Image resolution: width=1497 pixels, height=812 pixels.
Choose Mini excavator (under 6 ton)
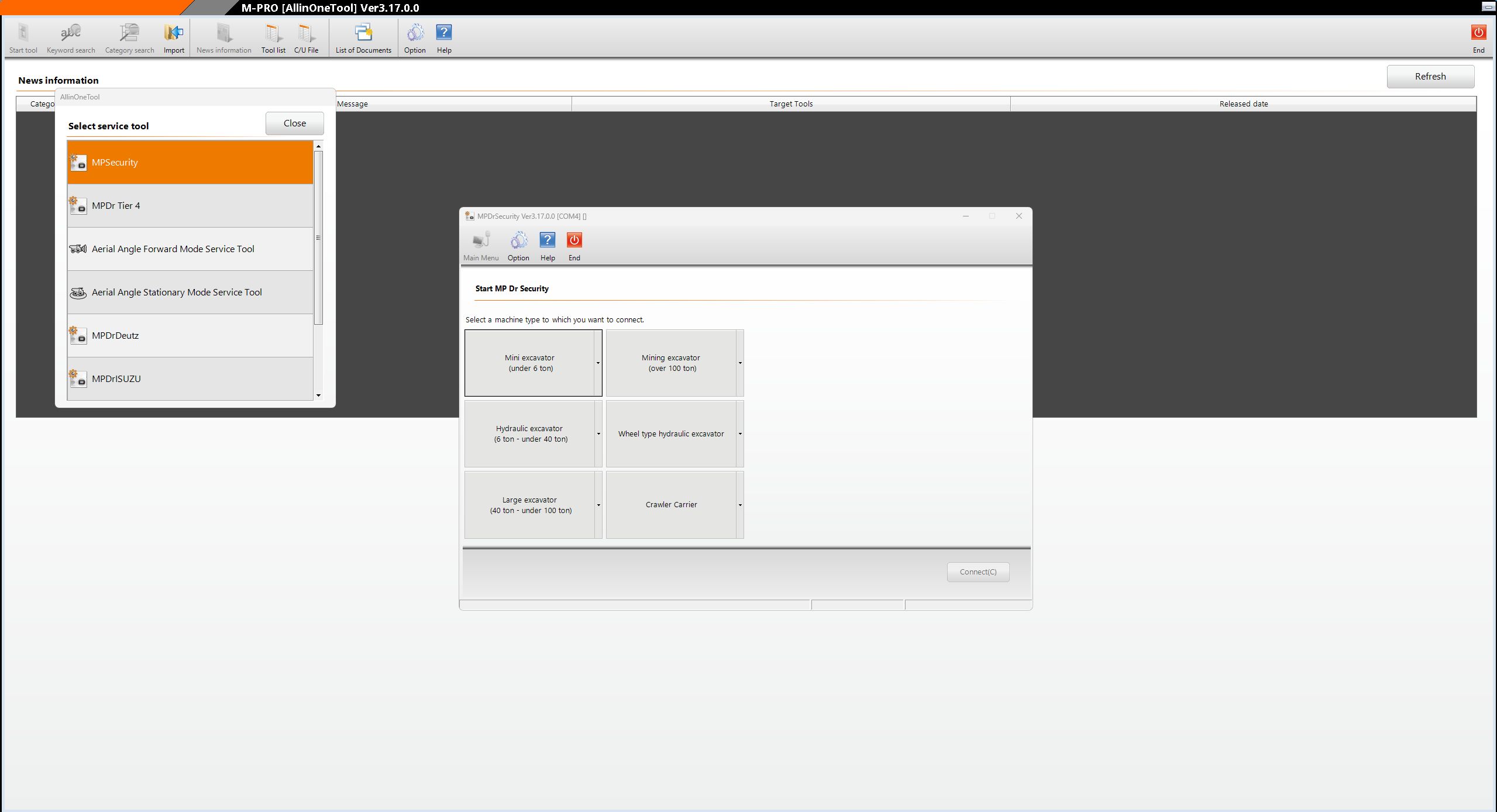click(x=529, y=363)
